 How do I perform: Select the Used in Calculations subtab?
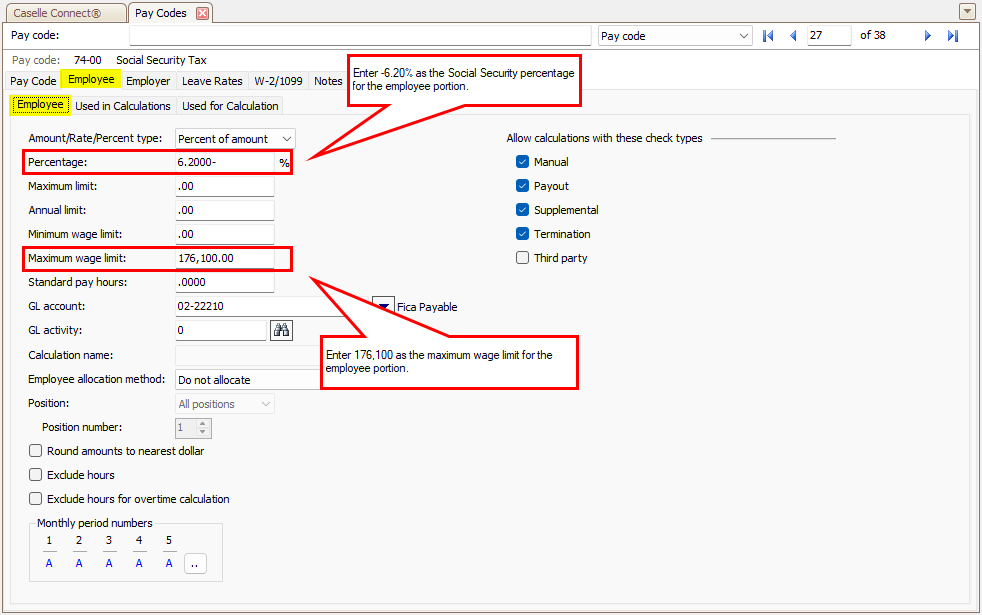coord(123,106)
